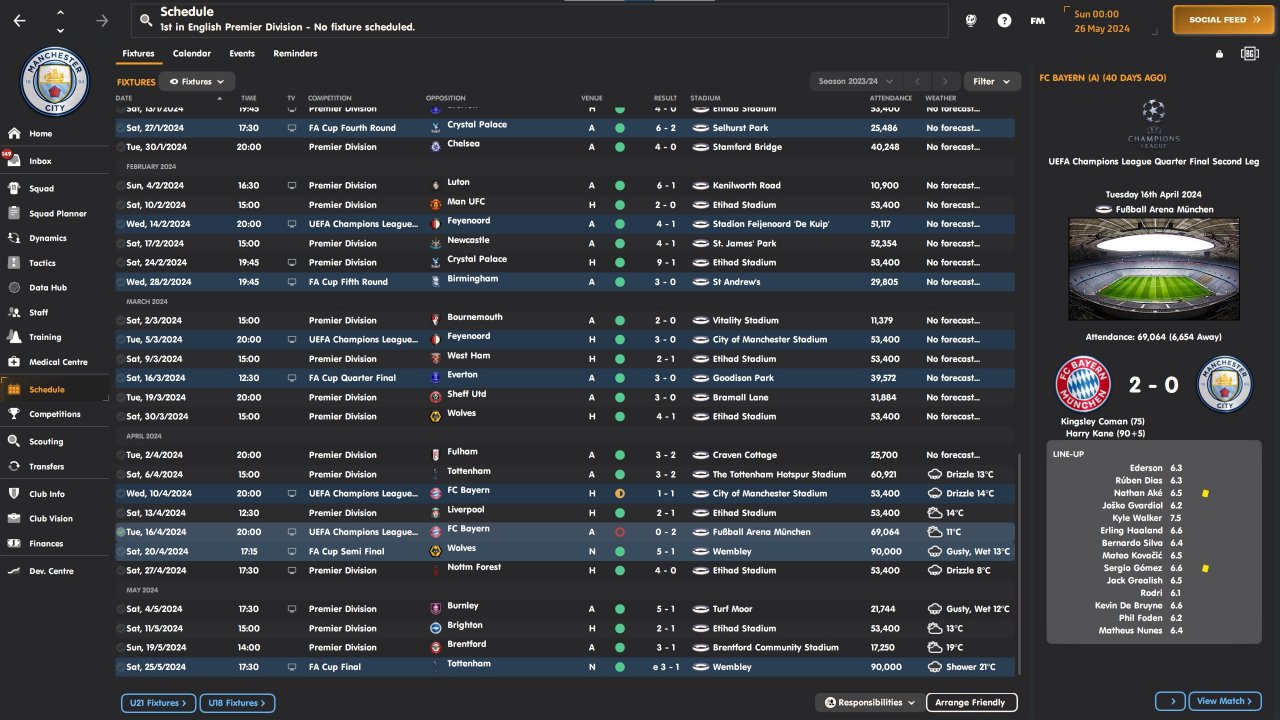Tick the check circle for Liverpool 13/4/2024 row
This screenshot has height=720, width=1280.
pyautogui.click(x=121, y=513)
